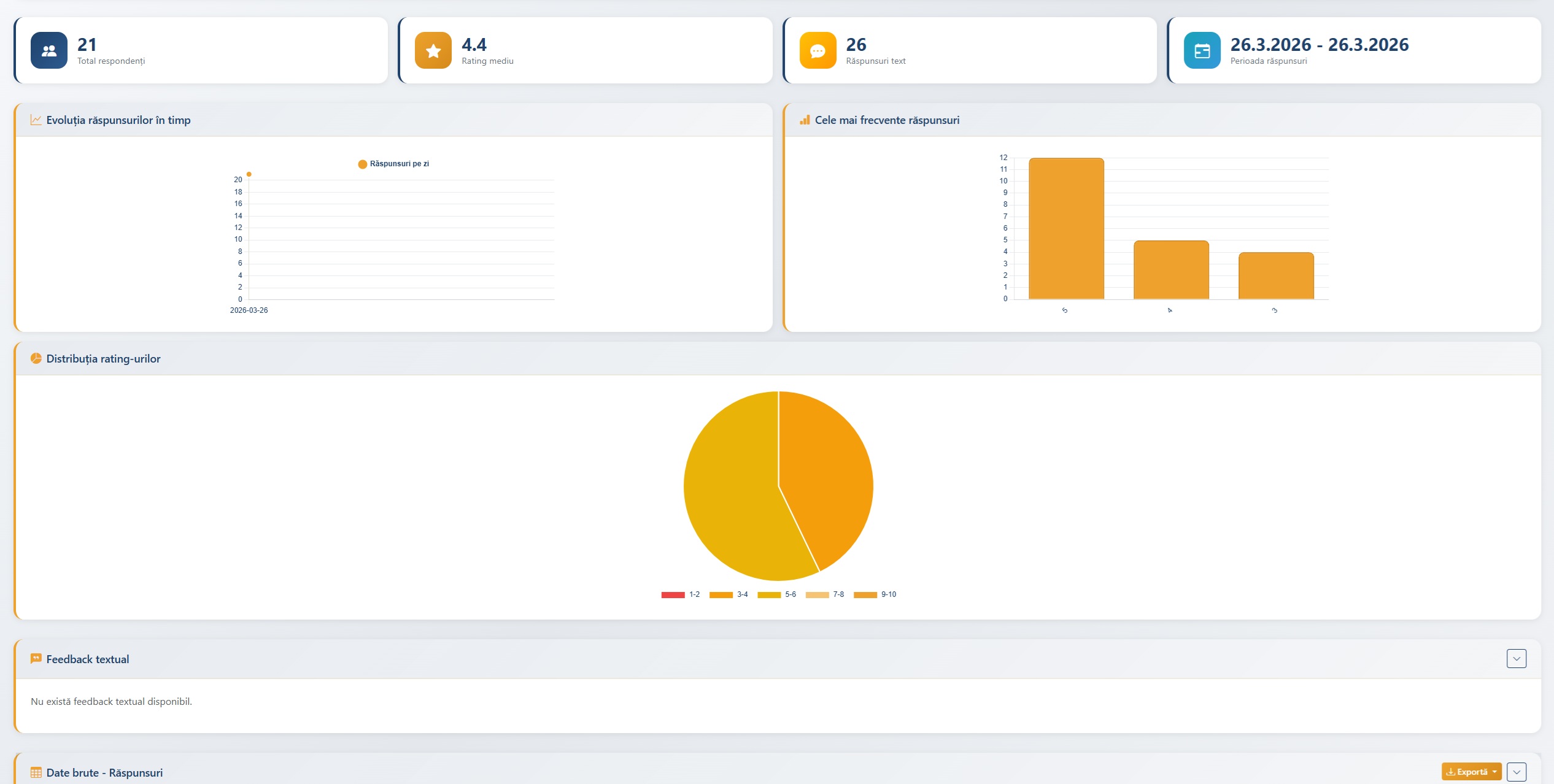Toggle the 7-8 rating legend entry

click(824, 594)
